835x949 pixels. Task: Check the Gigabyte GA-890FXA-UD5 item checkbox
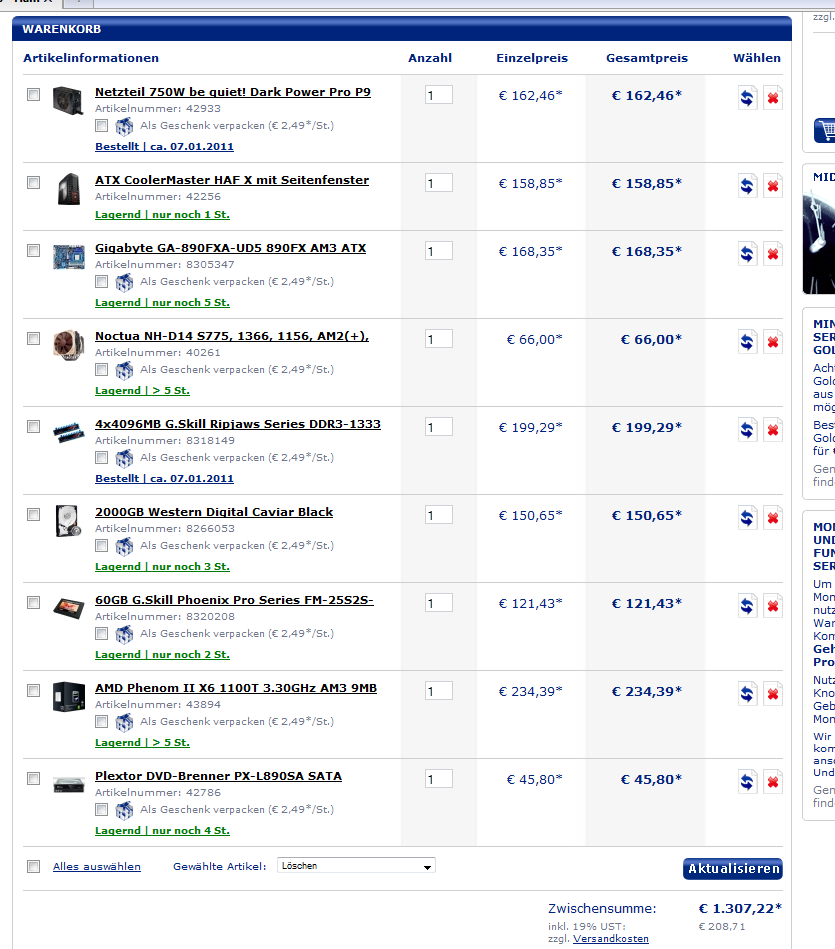[33, 251]
